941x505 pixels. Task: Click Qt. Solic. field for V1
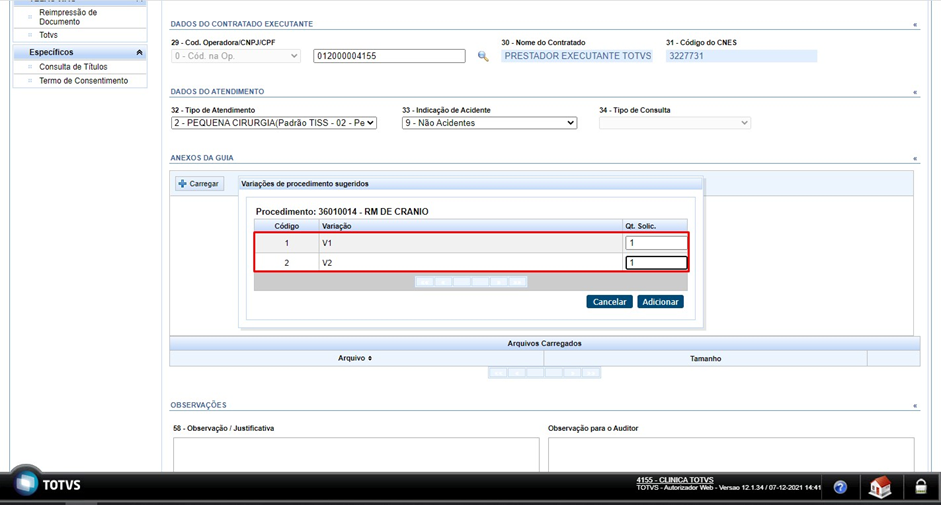[x=656, y=243]
